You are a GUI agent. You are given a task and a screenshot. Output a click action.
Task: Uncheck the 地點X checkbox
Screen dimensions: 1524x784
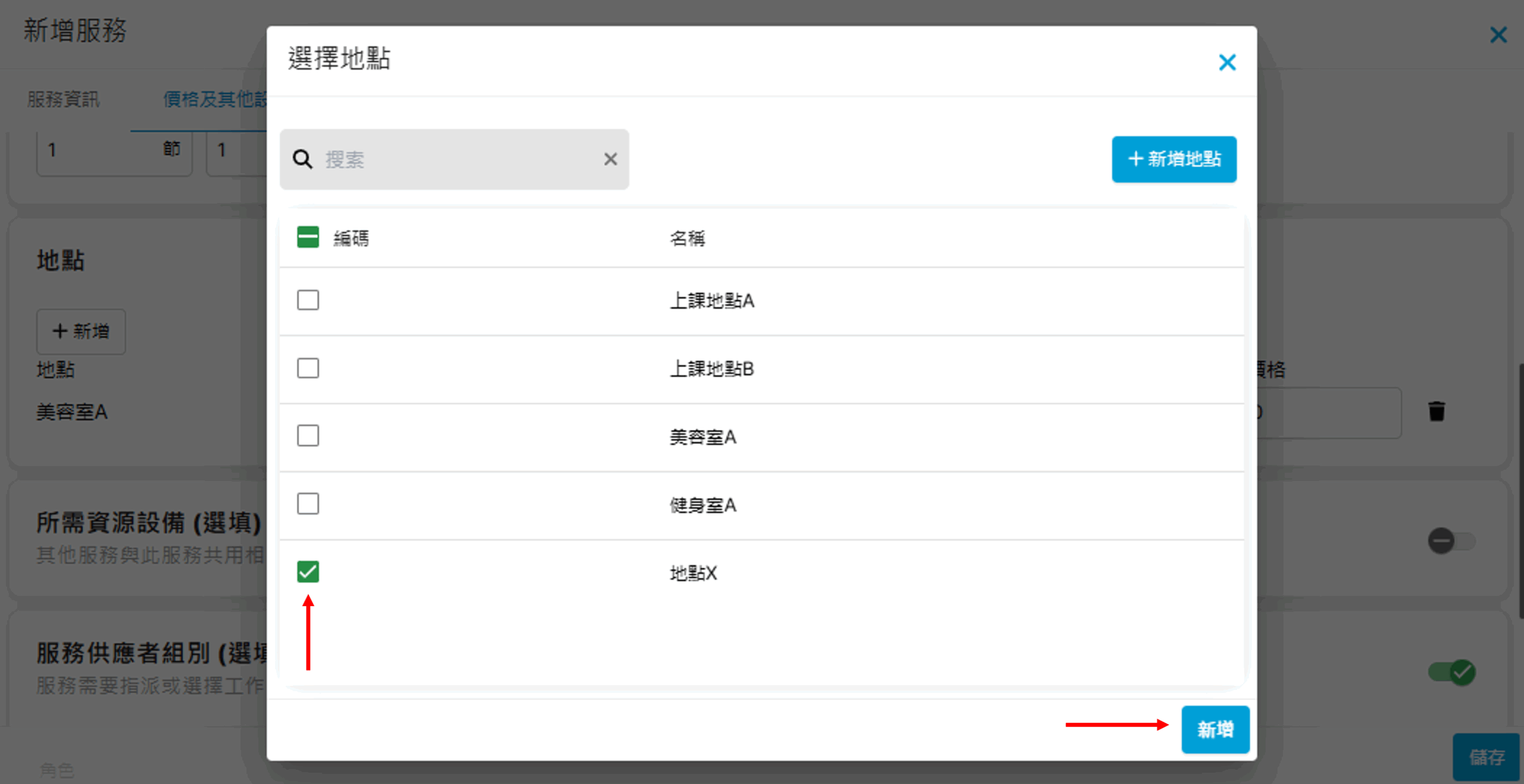[x=308, y=572]
